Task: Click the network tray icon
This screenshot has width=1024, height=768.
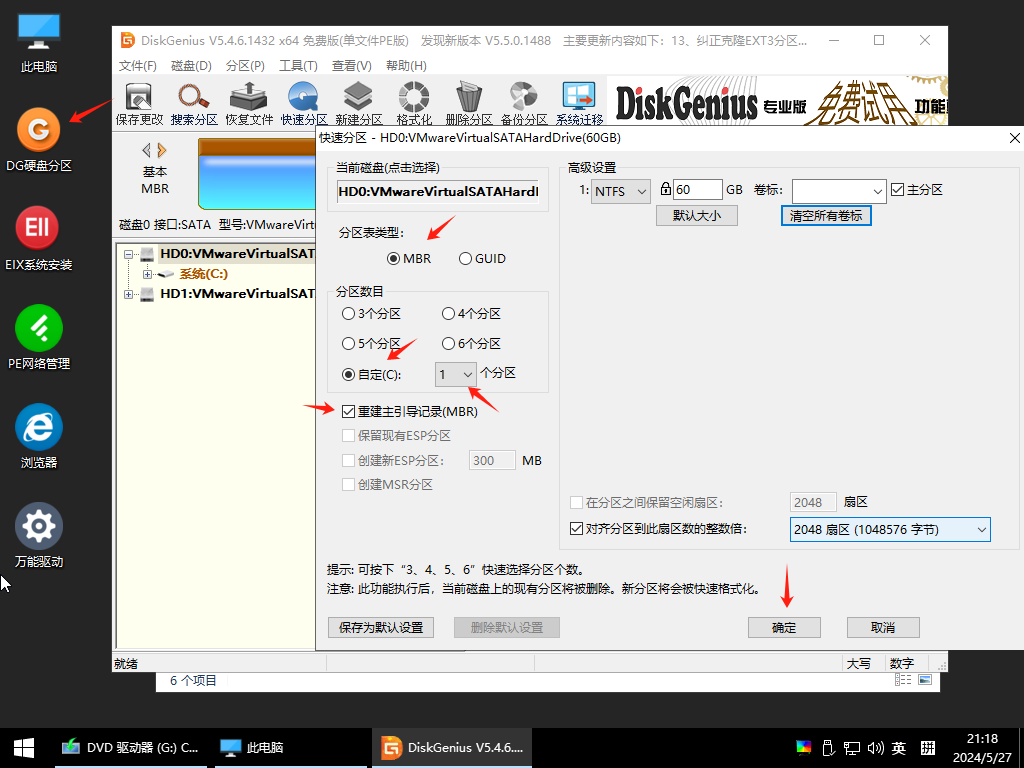Action: pyautogui.click(x=852, y=748)
